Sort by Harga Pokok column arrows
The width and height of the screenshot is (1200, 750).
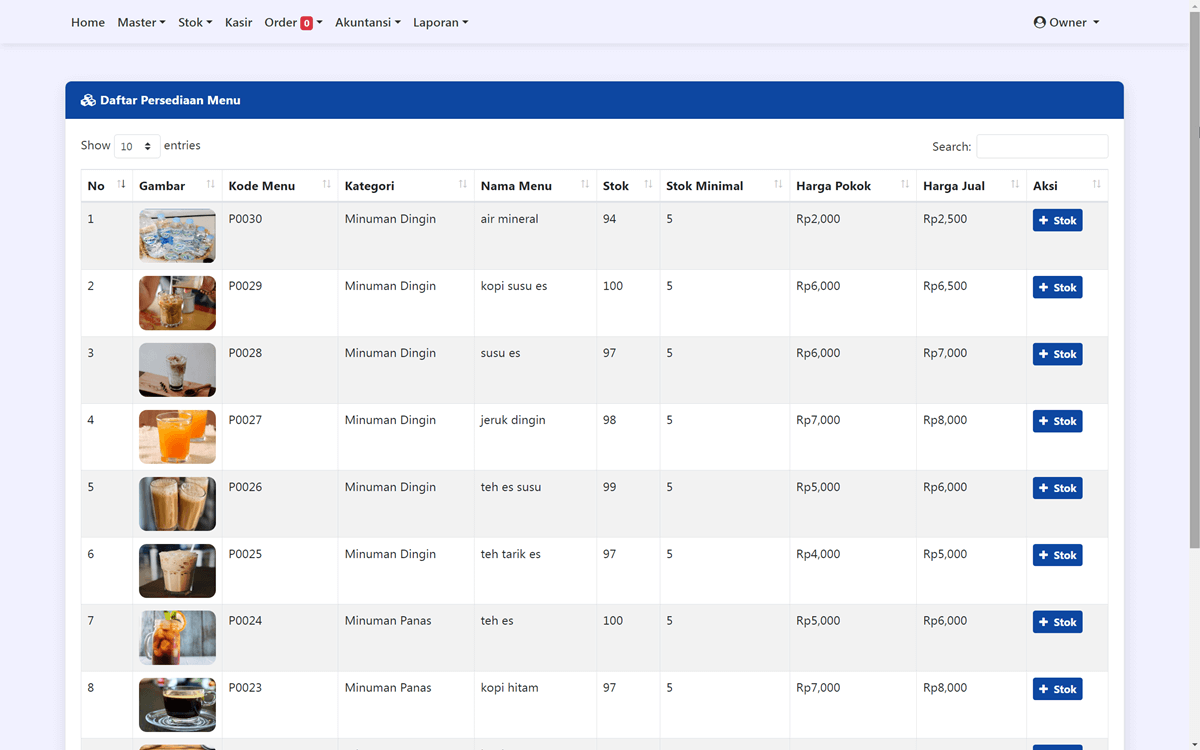(905, 184)
